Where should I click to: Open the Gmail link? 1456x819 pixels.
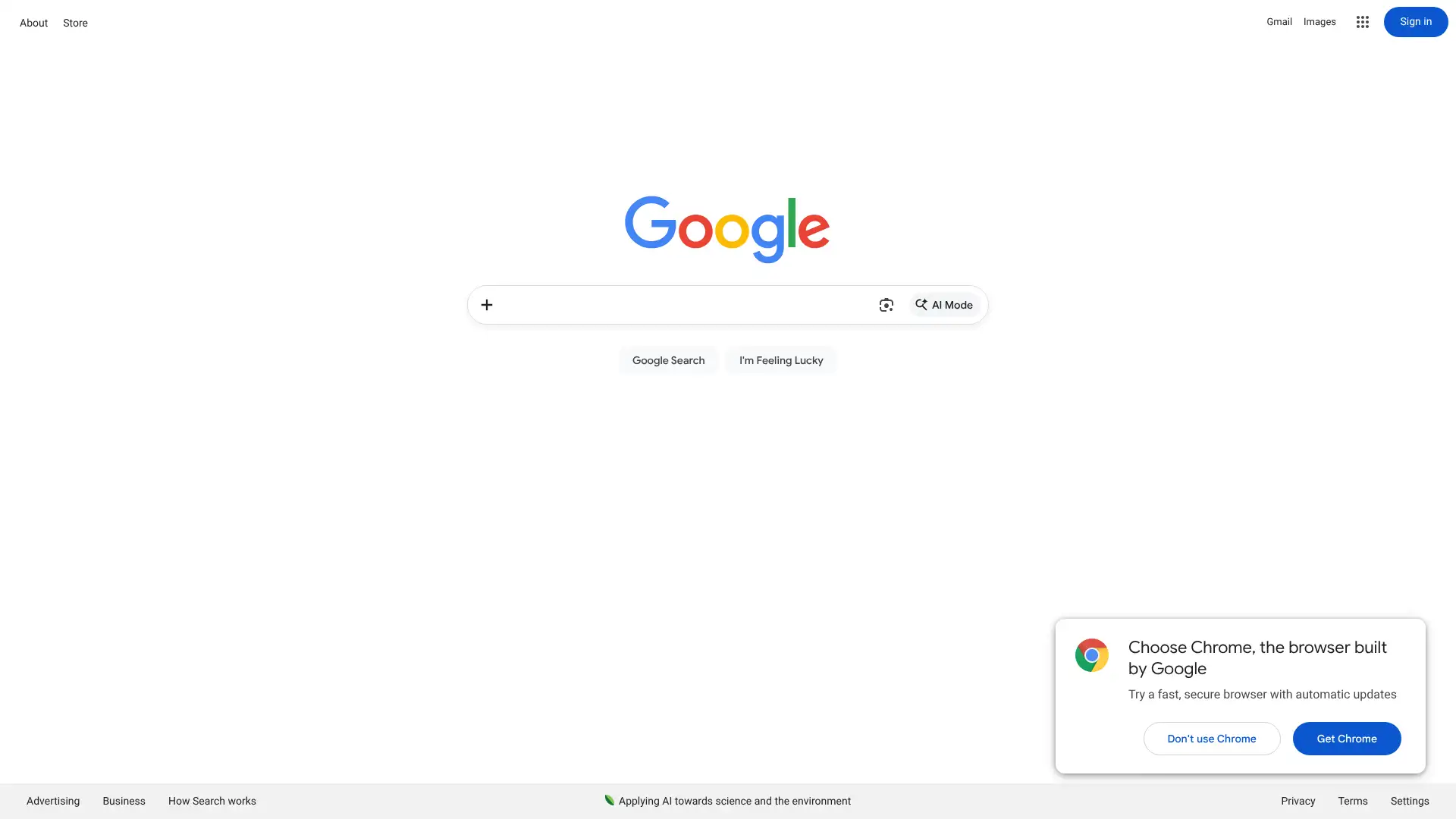(1279, 22)
